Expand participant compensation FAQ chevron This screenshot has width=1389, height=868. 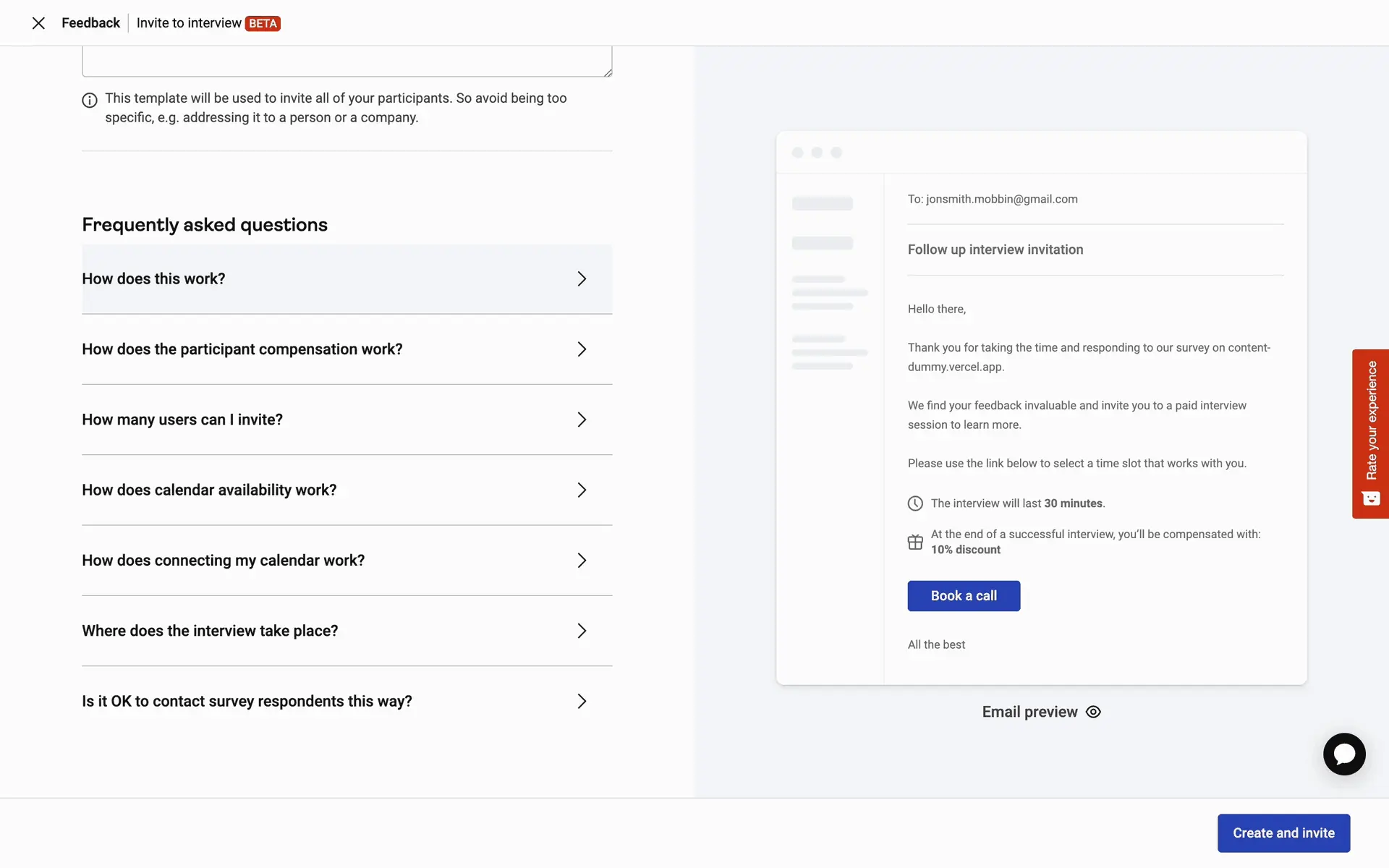click(582, 349)
